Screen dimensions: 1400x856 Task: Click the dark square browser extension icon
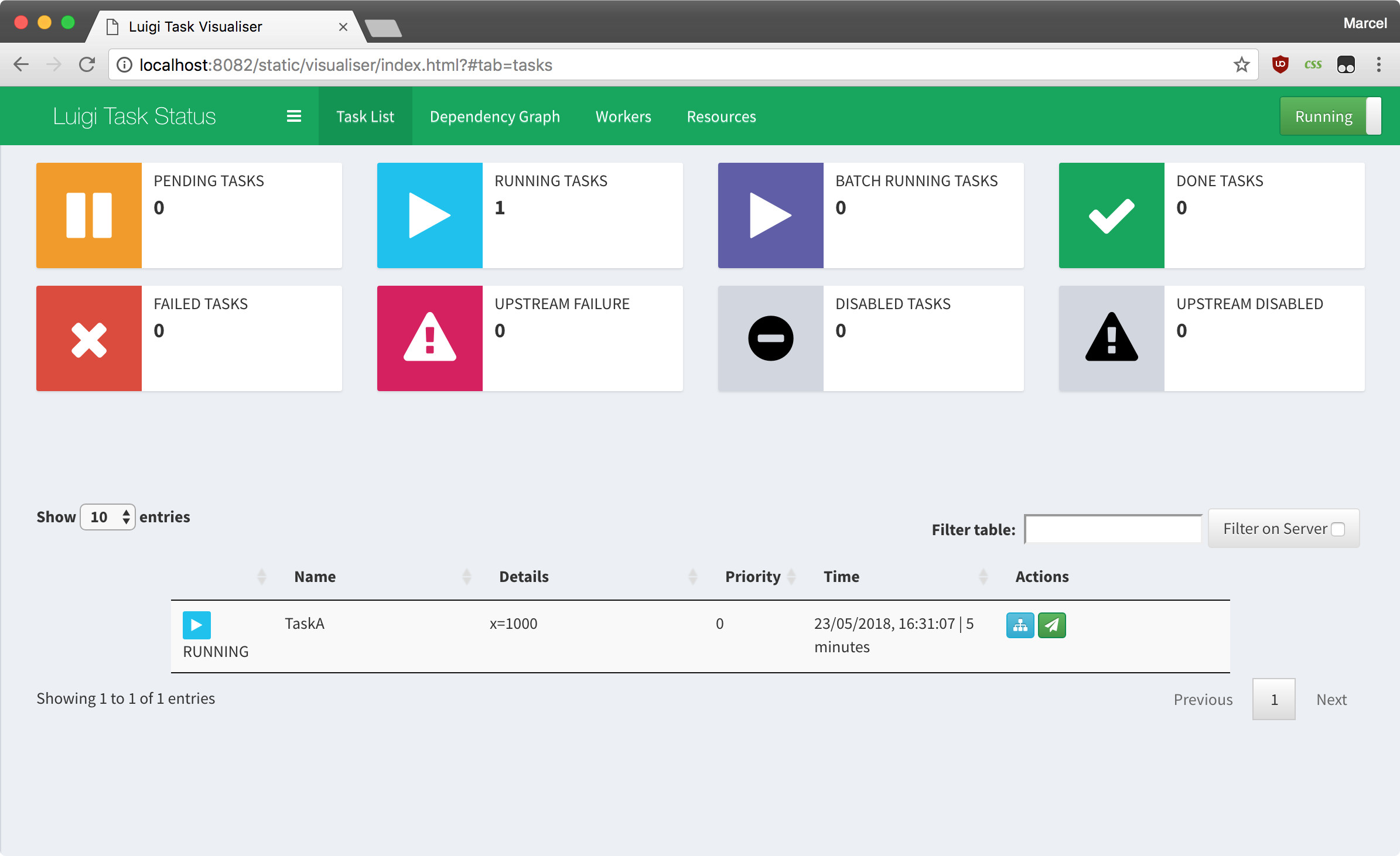pyautogui.click(x=1346, y=64)
